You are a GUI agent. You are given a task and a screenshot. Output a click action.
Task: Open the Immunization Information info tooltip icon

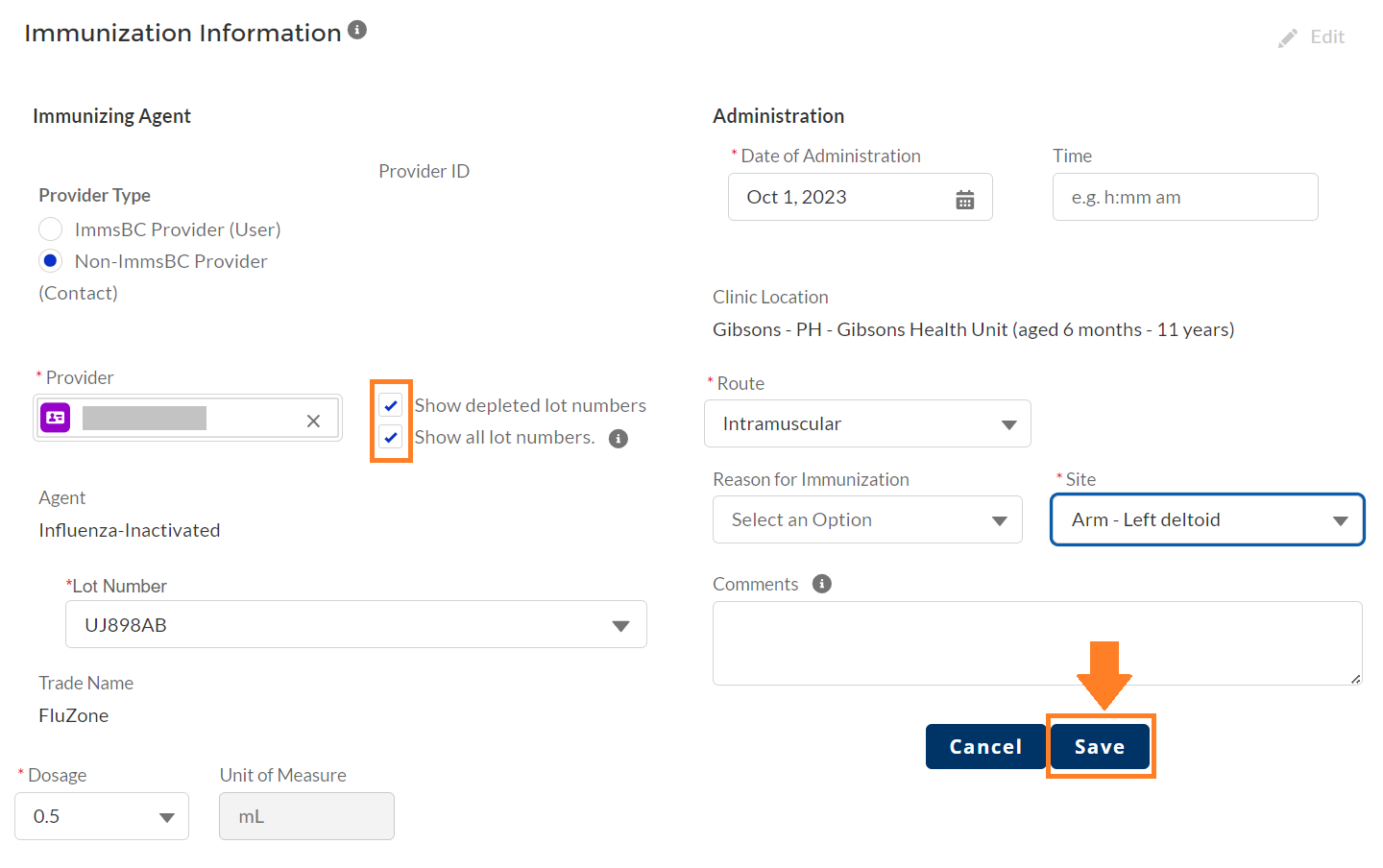(x=357, y=30)
